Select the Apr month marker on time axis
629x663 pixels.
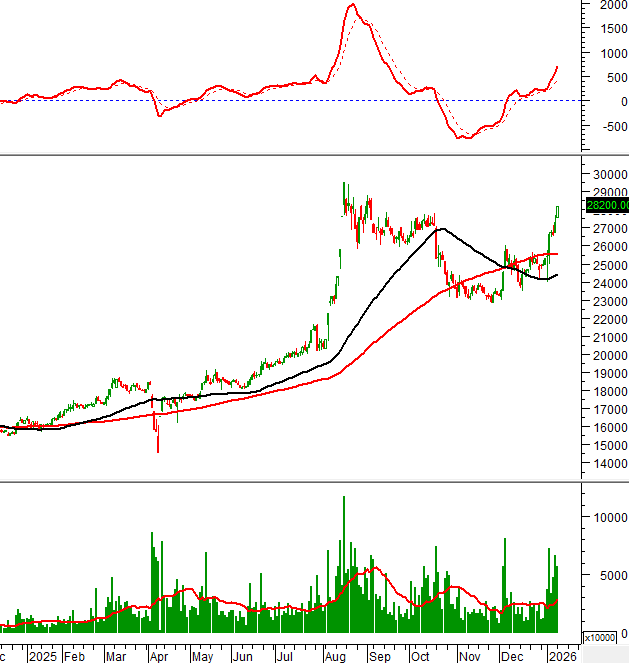click(158, 657)
